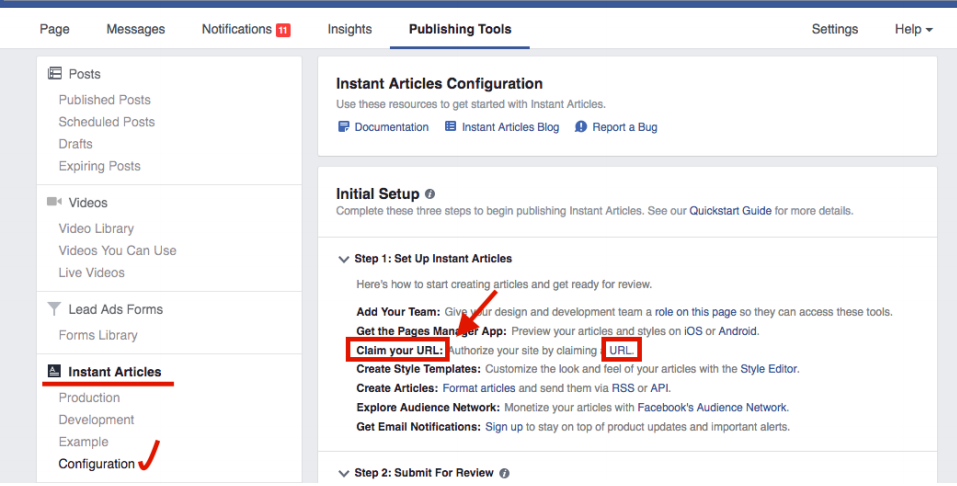Click the Android link

pos(737,331)
